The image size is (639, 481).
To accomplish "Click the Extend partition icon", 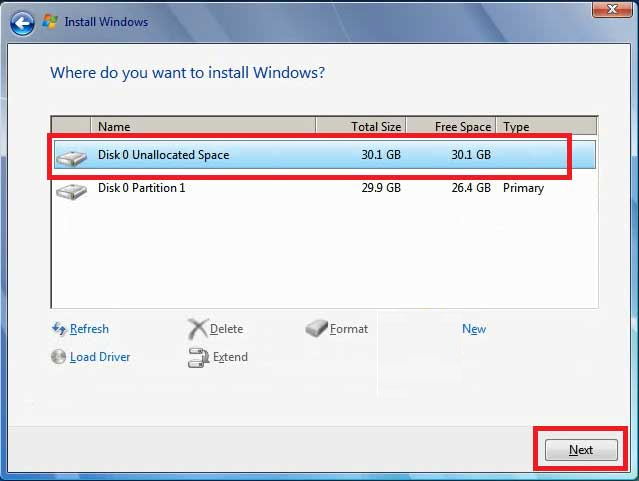I will tap(197, 357).
